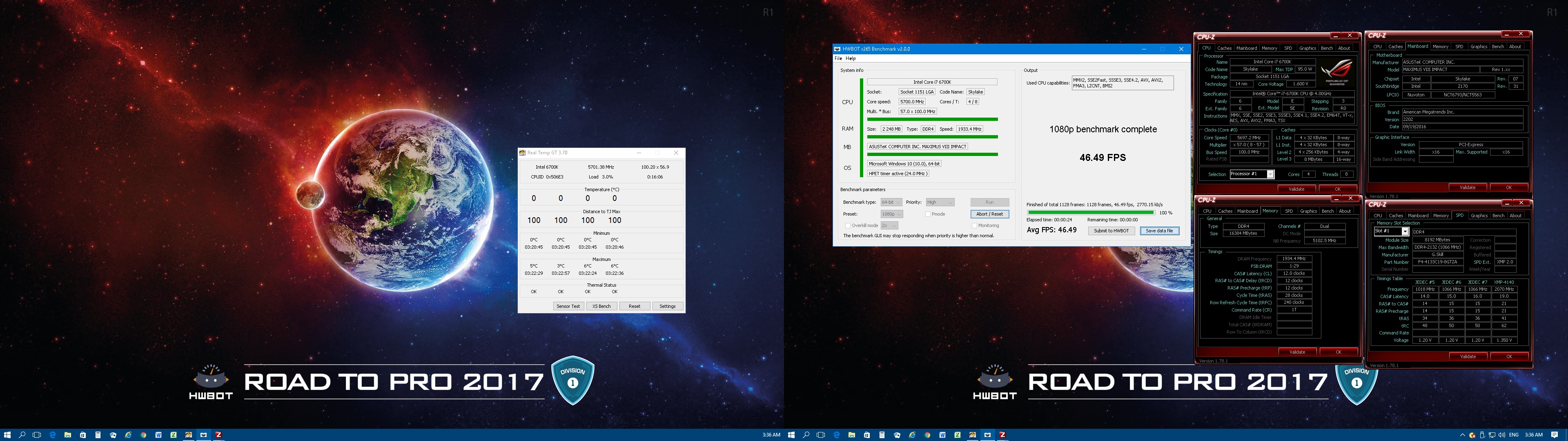
Task: Switch to Graphics tab in CPU-Z mainboard window
Action: 1479,47
